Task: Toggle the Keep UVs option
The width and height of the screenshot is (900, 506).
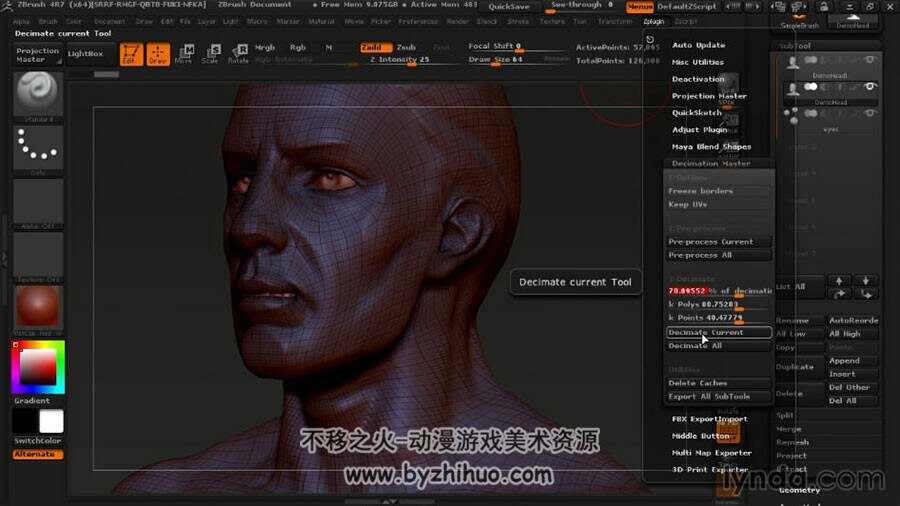Action: tap(719, 205)
